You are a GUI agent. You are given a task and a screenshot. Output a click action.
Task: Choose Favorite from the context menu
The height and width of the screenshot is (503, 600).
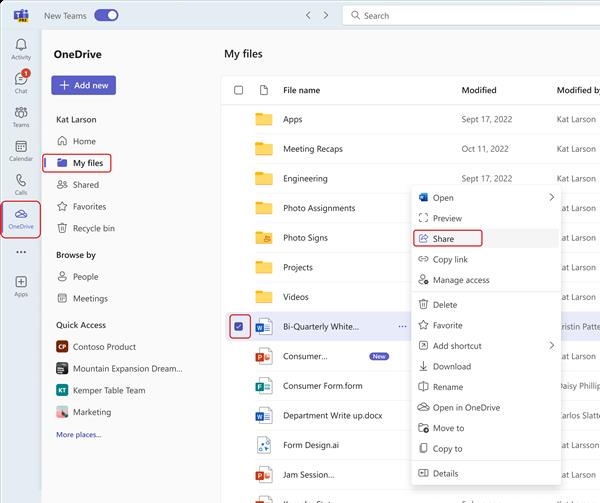point(485,325)
